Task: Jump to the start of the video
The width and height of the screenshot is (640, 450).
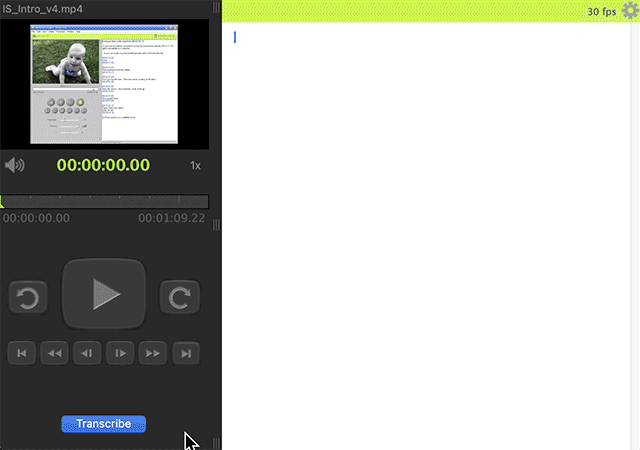Action: (x=23, y=352)
